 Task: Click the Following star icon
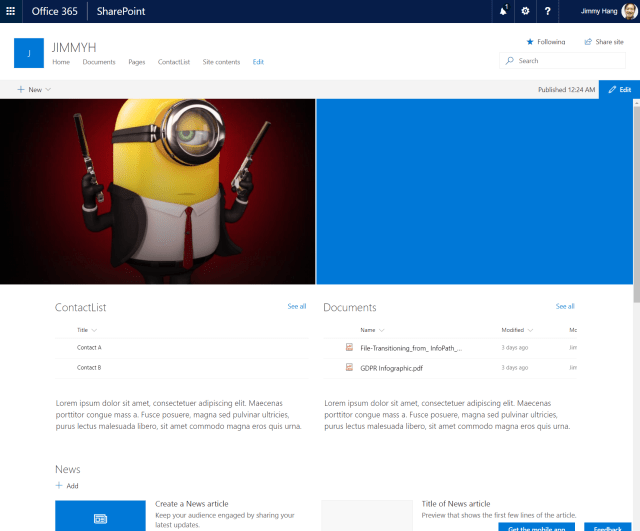(x=530, y=42)
